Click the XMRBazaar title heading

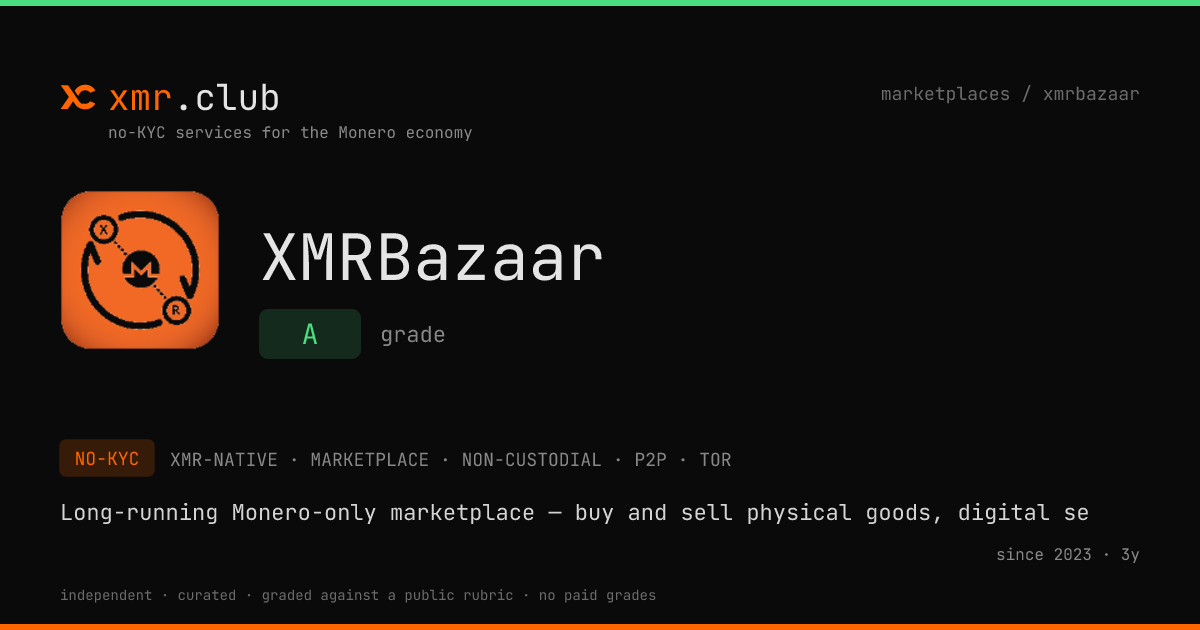click(x=433, y=258)
